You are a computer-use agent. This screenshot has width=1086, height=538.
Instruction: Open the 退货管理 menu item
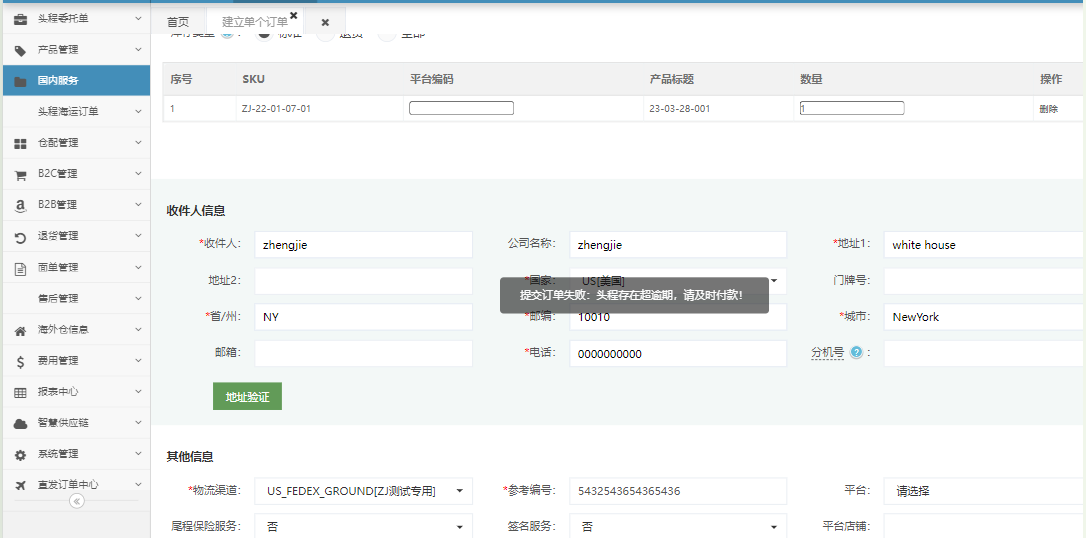click(75, 236)
